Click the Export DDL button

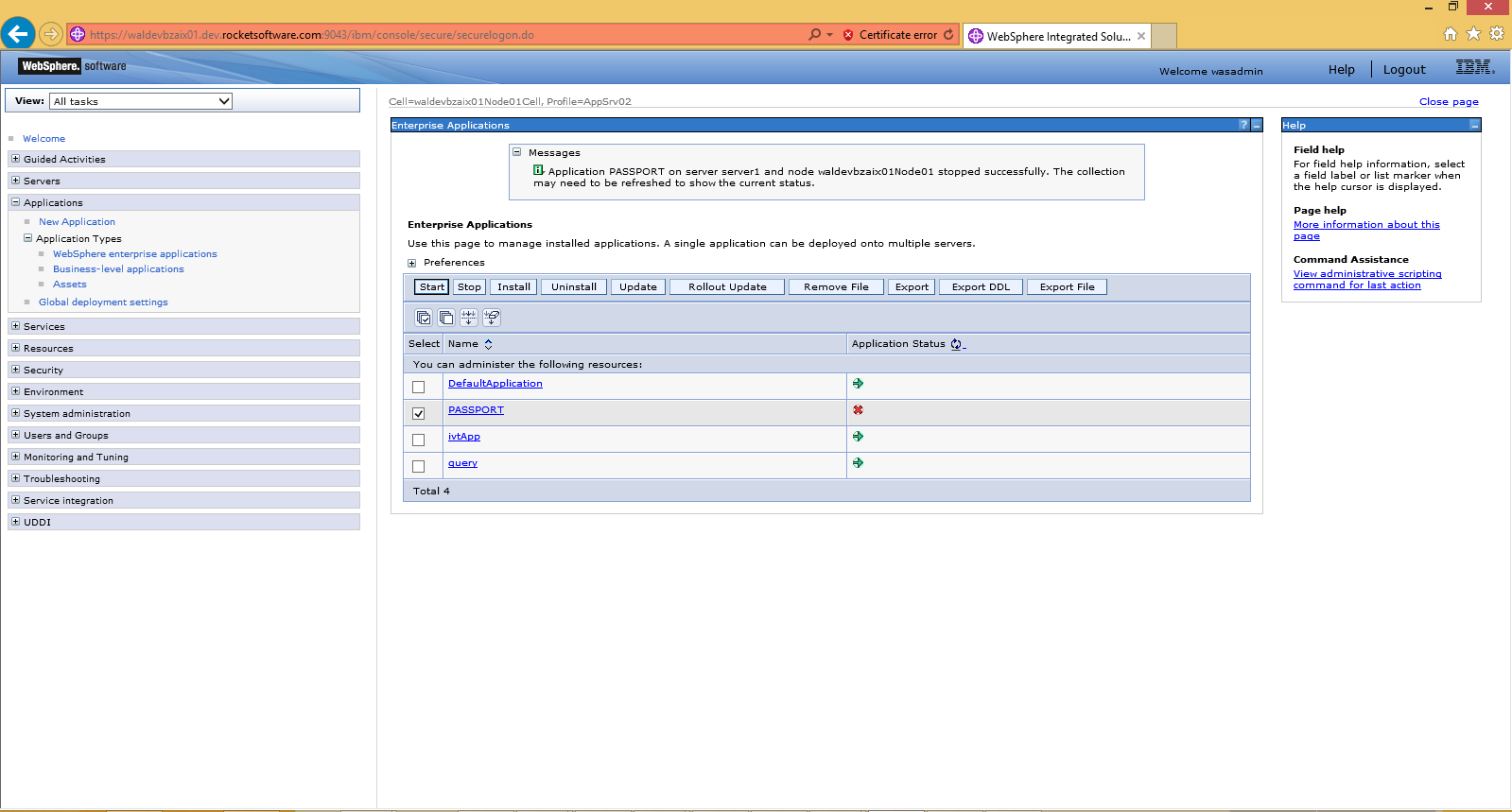click(x=981, y=287)
